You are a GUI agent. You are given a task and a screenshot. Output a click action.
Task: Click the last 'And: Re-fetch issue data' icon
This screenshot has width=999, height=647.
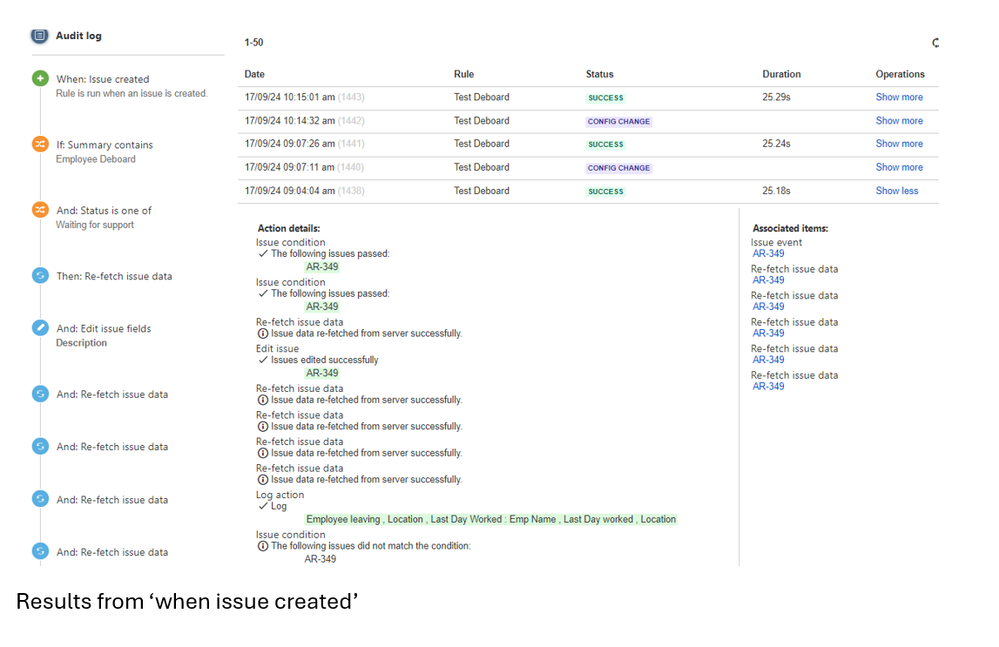(x=40, y=551)
